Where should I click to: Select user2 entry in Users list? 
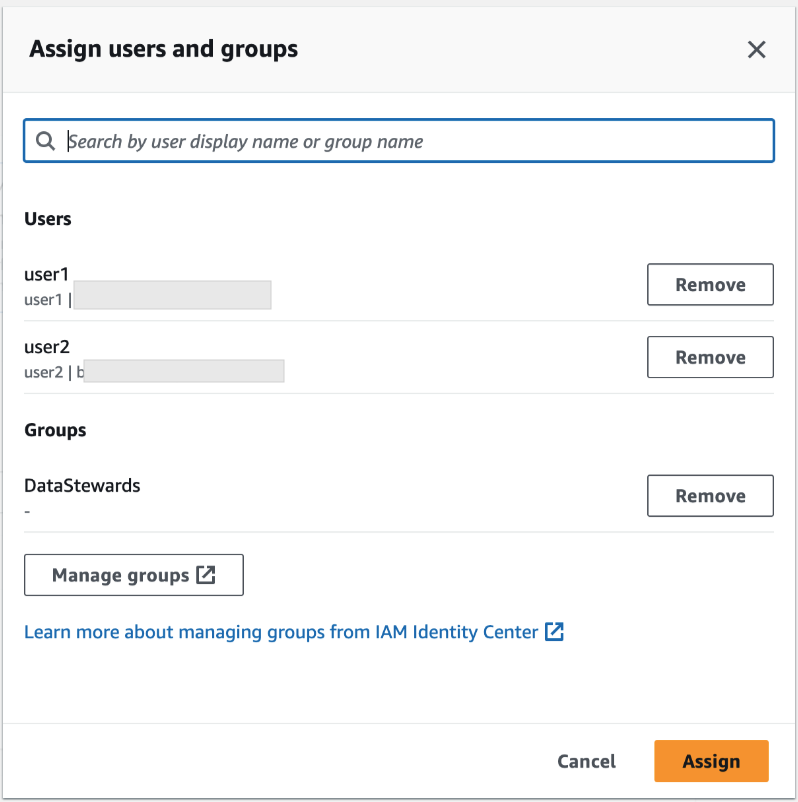[46, 347]
